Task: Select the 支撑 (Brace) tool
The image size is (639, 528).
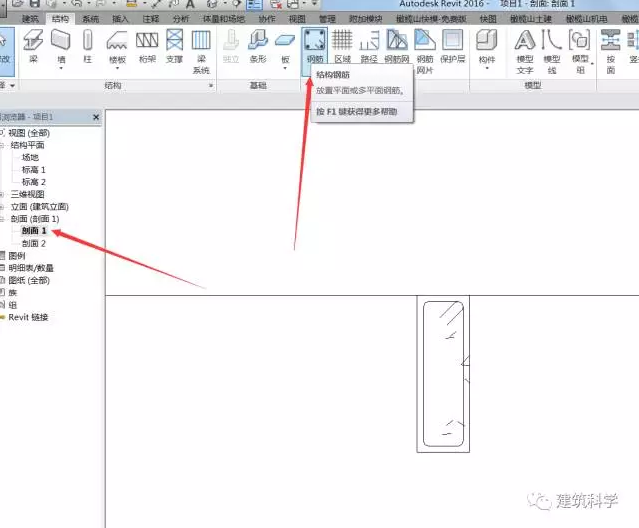Action: tap(174, 46)
